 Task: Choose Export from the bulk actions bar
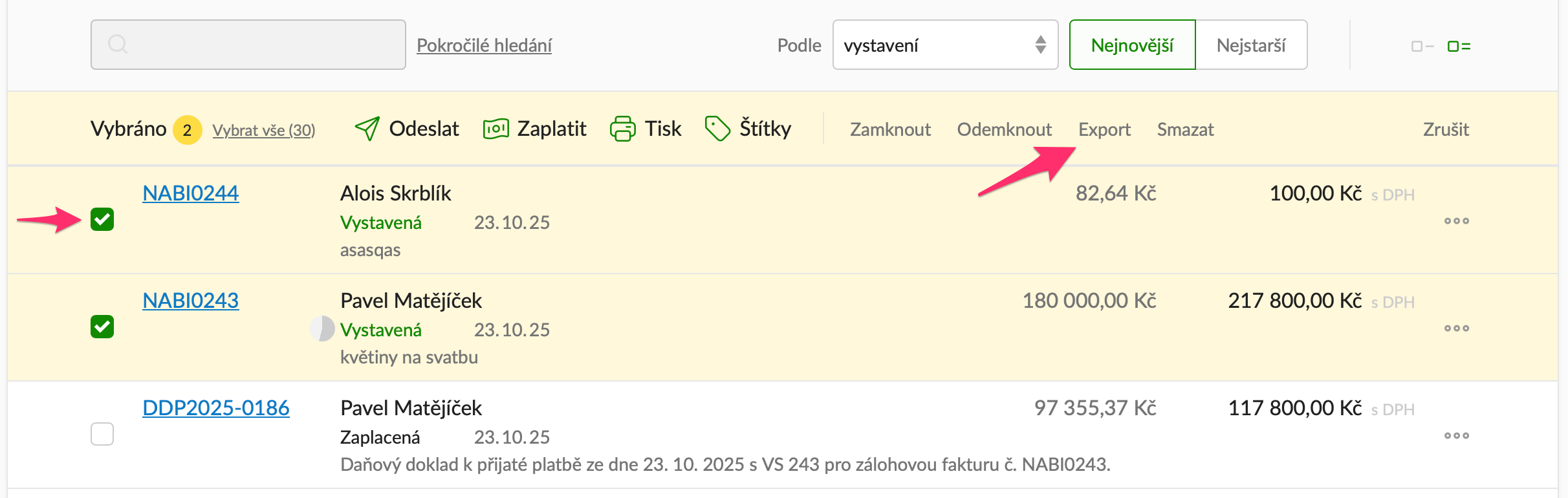(1104, 129)
